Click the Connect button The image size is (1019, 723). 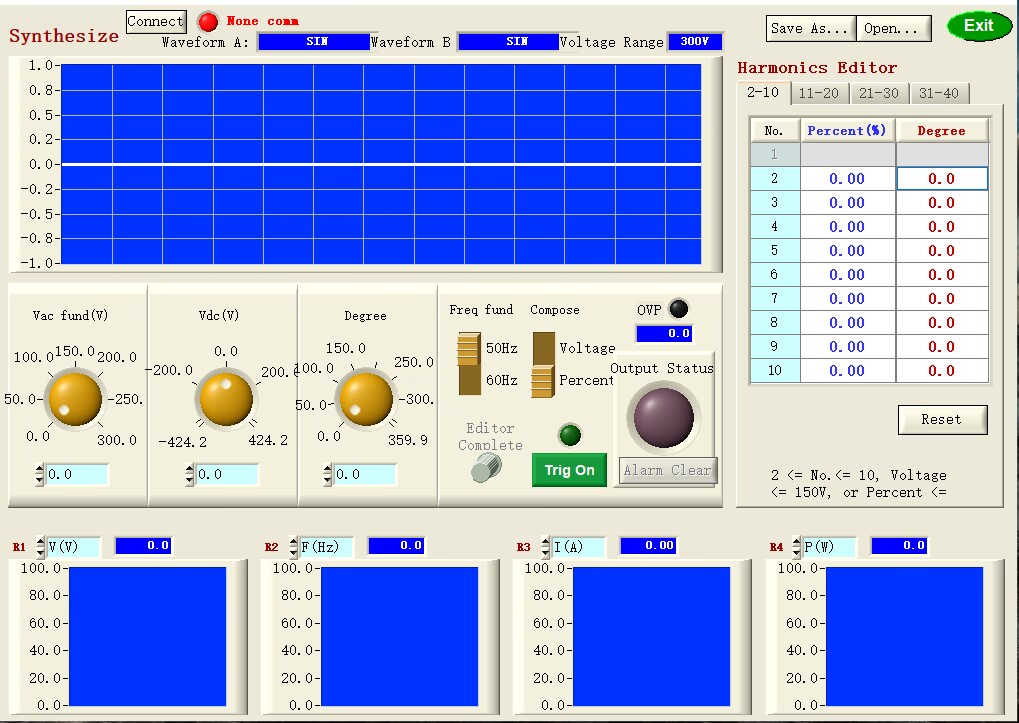(156, 21)
